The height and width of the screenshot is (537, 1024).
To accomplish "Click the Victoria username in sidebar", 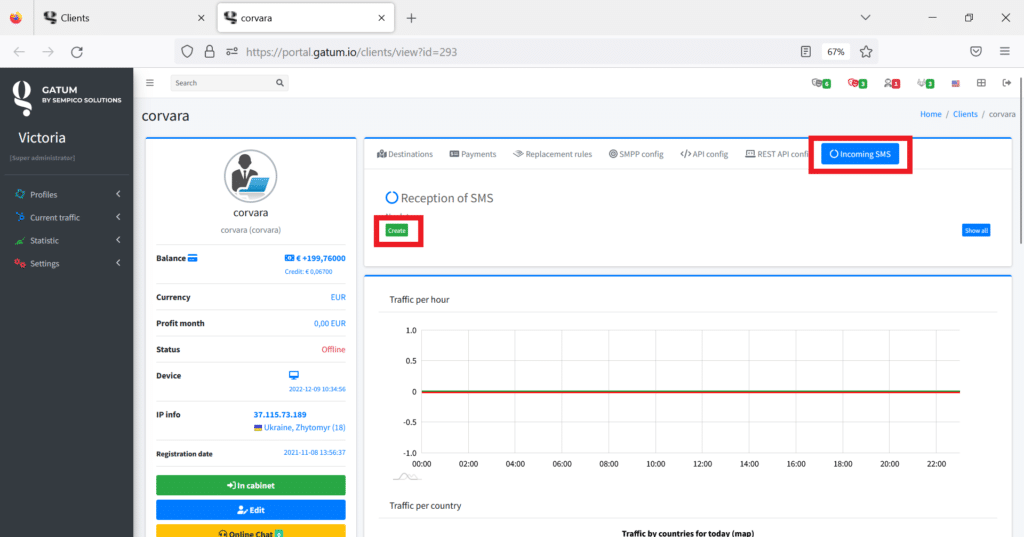I will click(42, 138).
